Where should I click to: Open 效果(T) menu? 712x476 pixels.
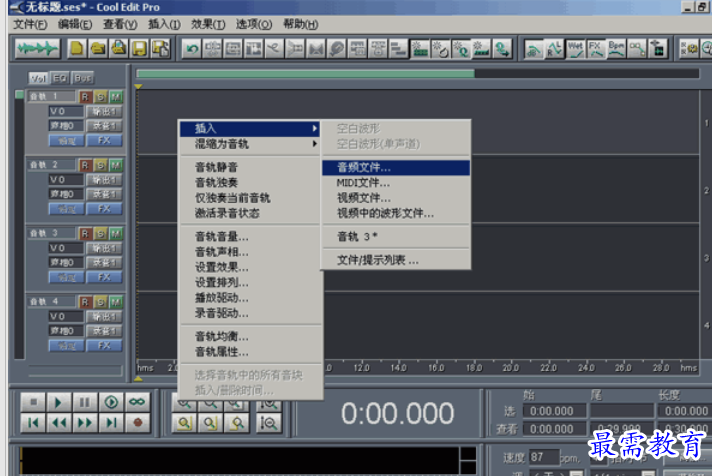point(208,24)
